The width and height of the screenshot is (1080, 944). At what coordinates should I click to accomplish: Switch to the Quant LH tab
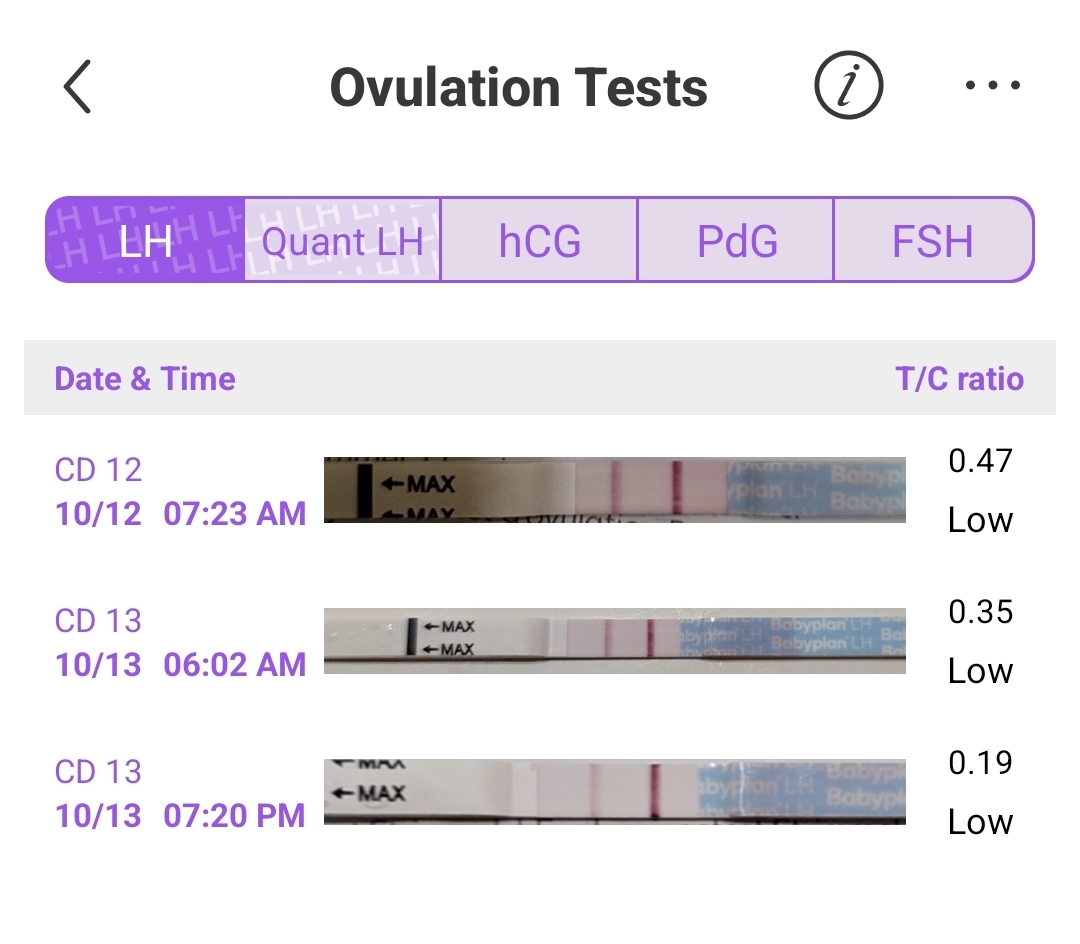(342, 241)
